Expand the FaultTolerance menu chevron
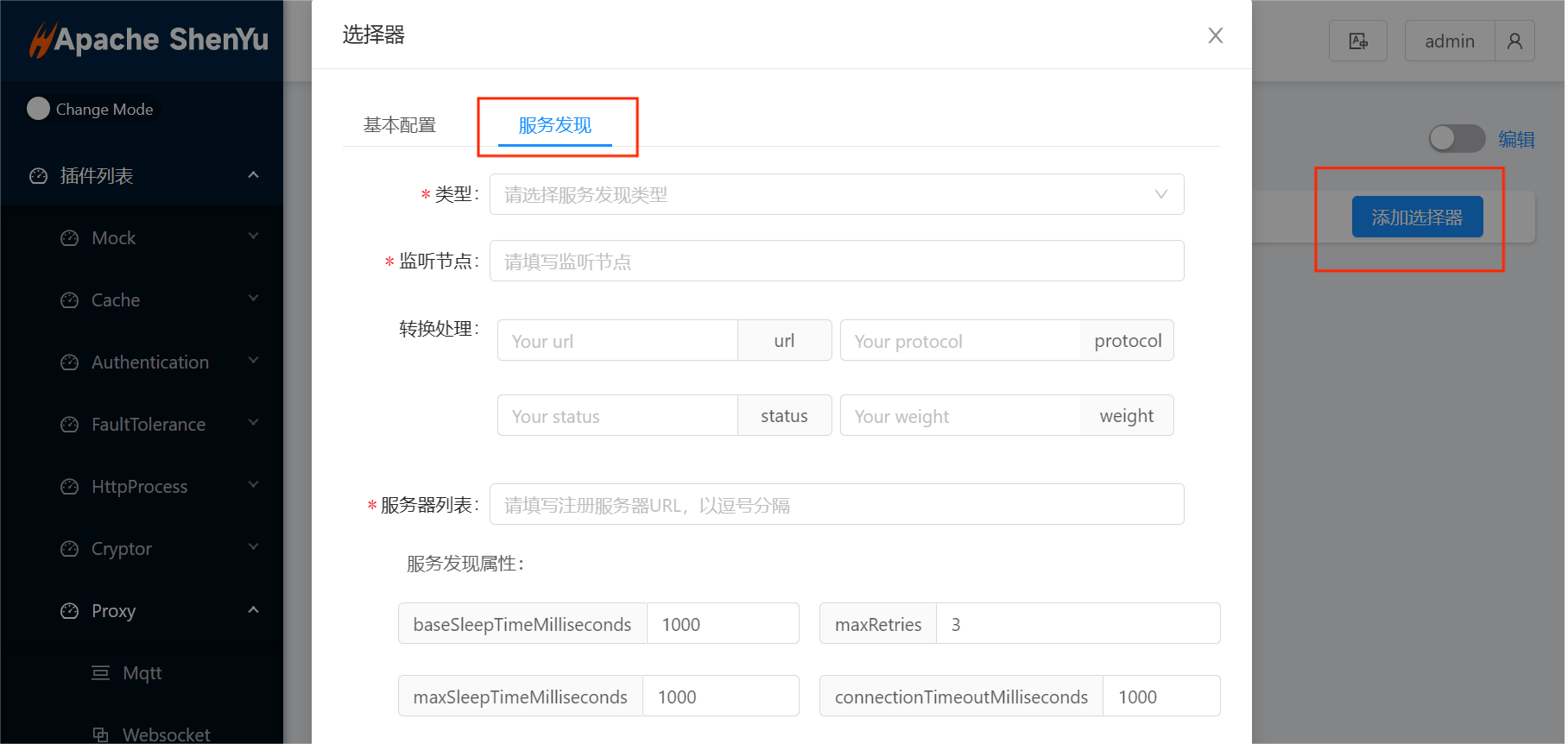 [x=253, y=424]
